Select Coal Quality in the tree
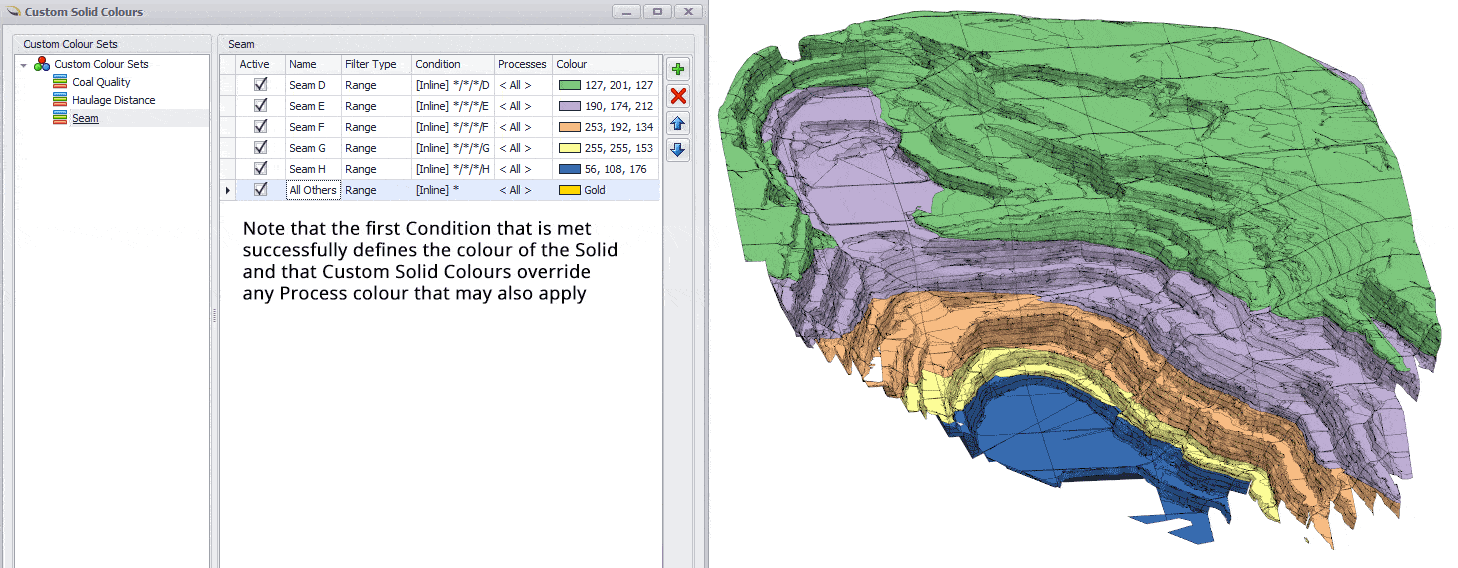The height and width of the screenshot is (568, 1458). [101, 82]
